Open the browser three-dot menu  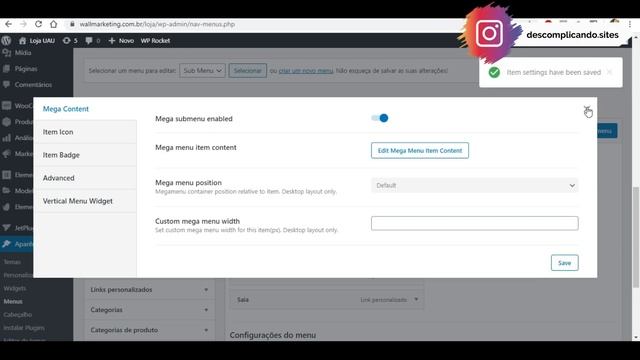pyautogui.click(x=630, y=24)
